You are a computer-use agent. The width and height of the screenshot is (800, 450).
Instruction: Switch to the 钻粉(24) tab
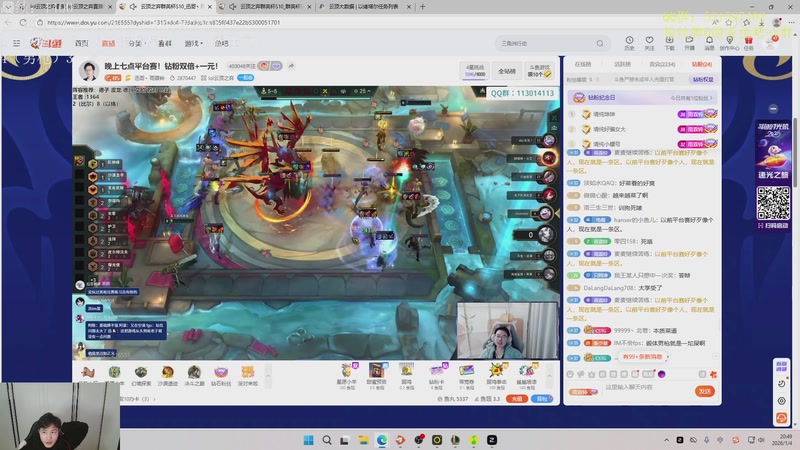[x=702, y=64]
